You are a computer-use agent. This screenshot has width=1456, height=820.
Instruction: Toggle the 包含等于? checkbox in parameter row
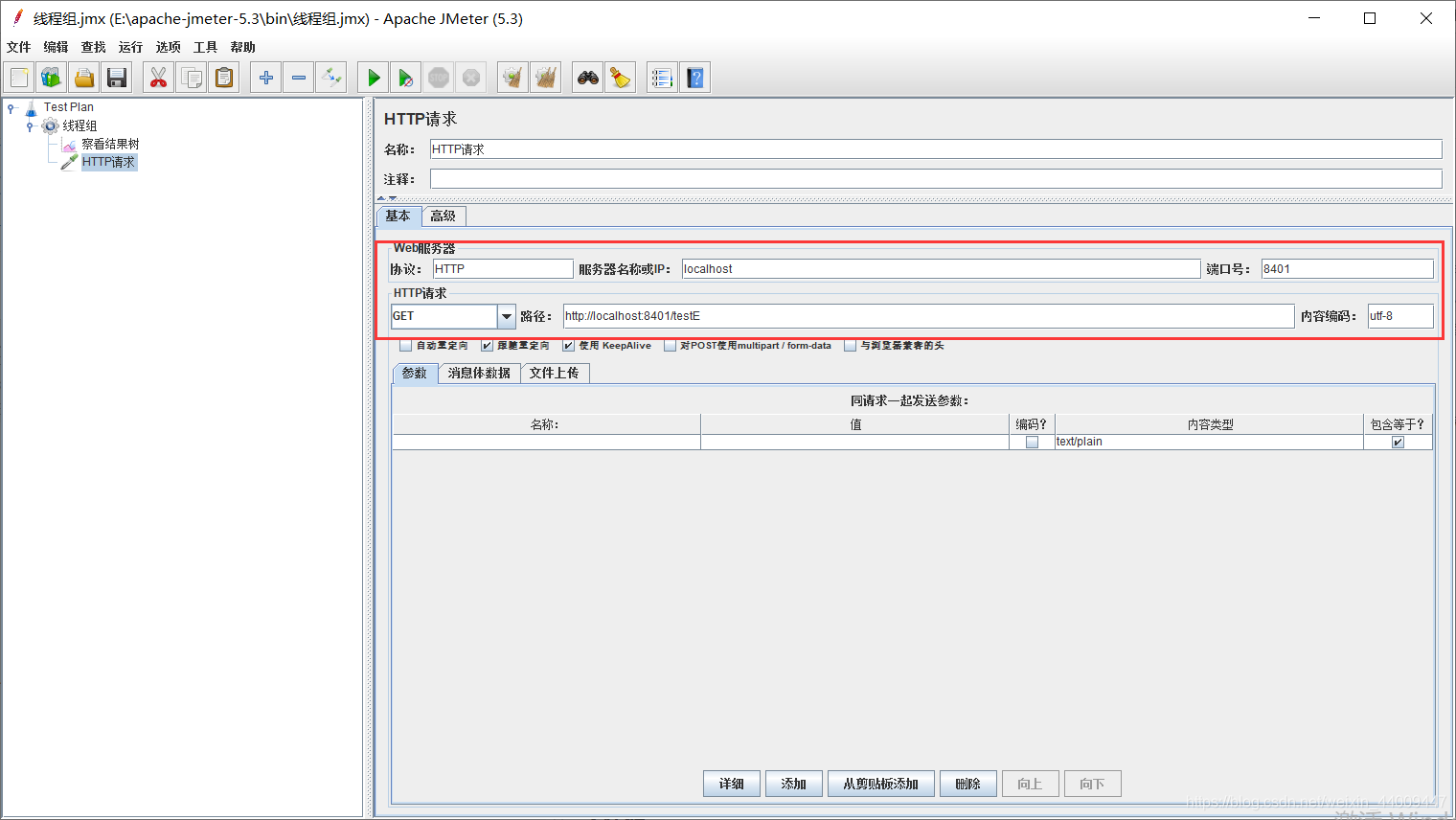click(x=1398, y=442)
